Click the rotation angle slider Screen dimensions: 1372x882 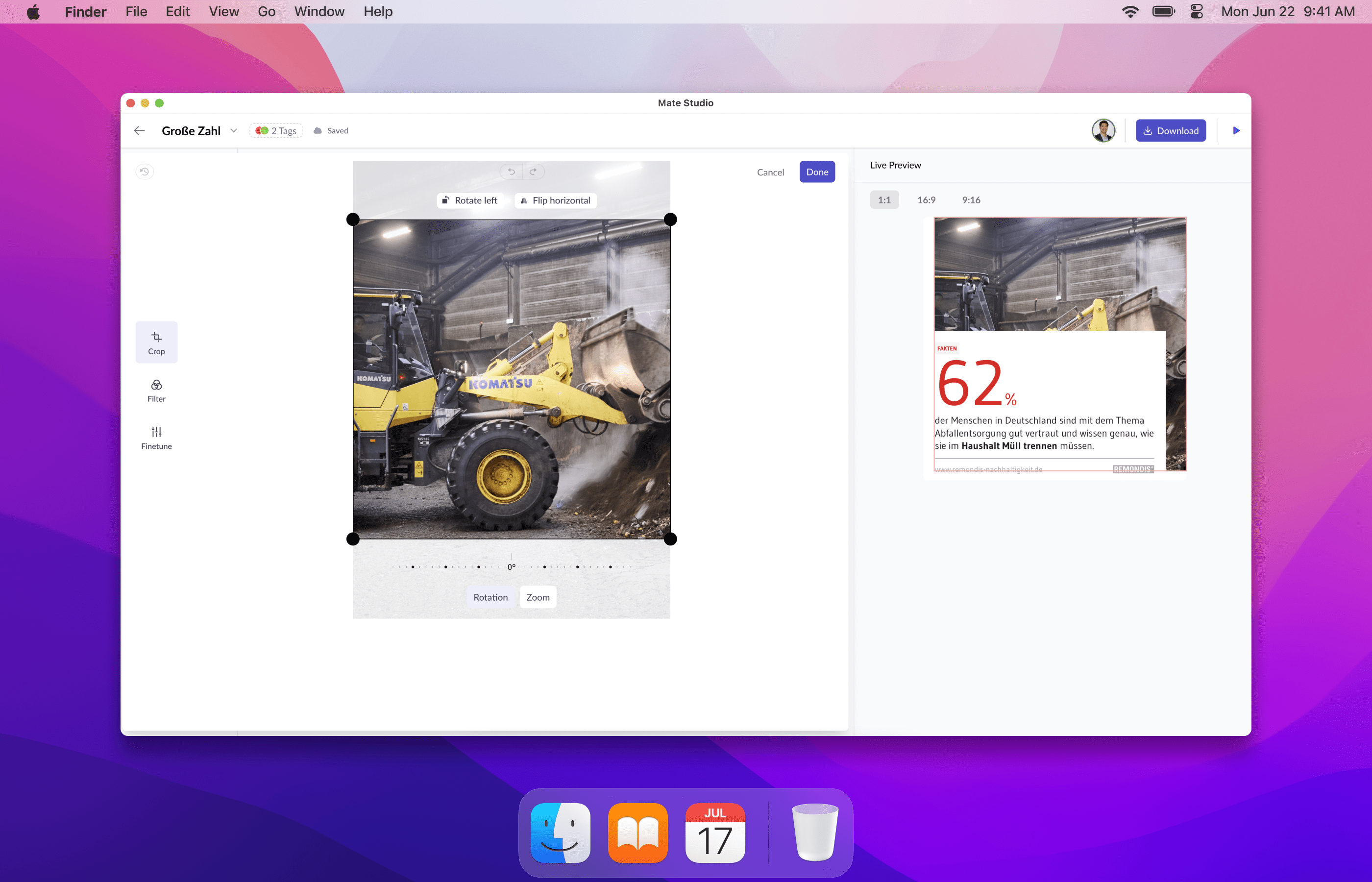click(512, 566)
